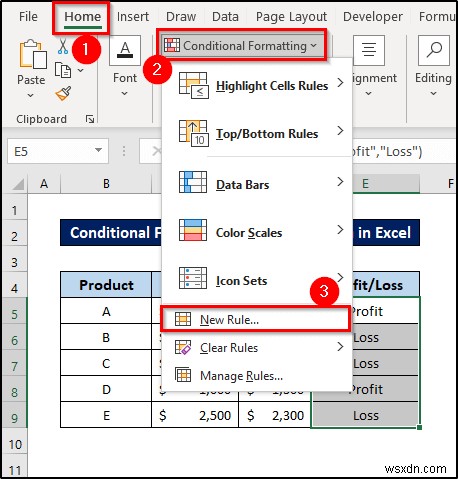Expand Highlight Cells Rules submenu arrow
The height and width of the screenshot is (479, 458).
point(340,82)
